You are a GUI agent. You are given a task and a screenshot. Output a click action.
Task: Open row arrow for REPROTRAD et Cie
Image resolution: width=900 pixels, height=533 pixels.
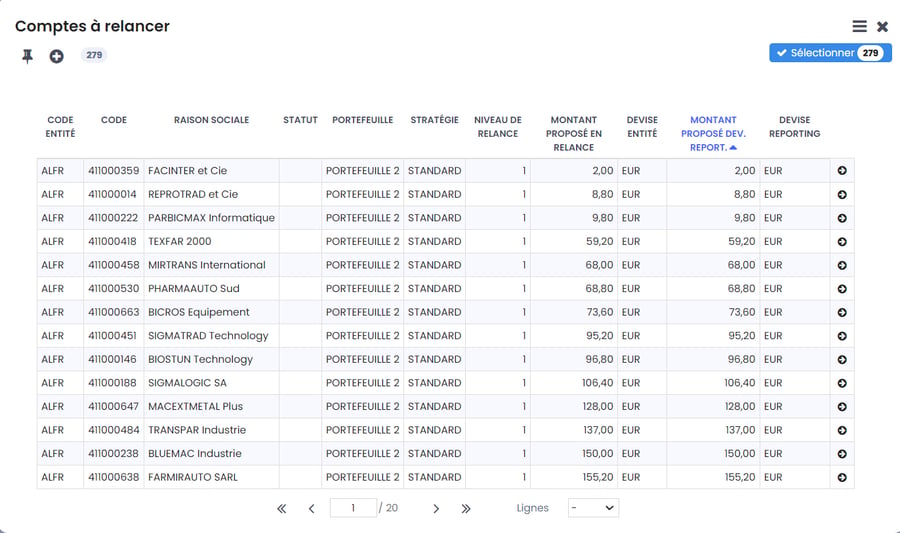pos(841,194)
